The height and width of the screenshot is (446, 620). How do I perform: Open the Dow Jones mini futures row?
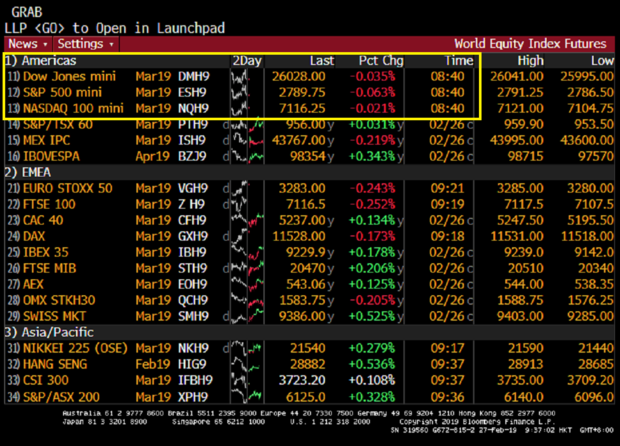(310, 76)
